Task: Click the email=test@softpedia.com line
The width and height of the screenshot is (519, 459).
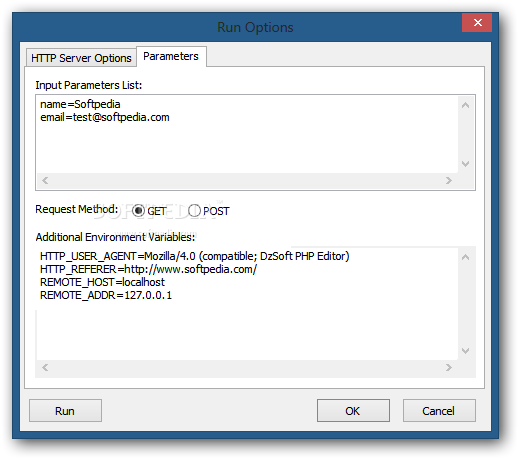Action: pos(105,117)
